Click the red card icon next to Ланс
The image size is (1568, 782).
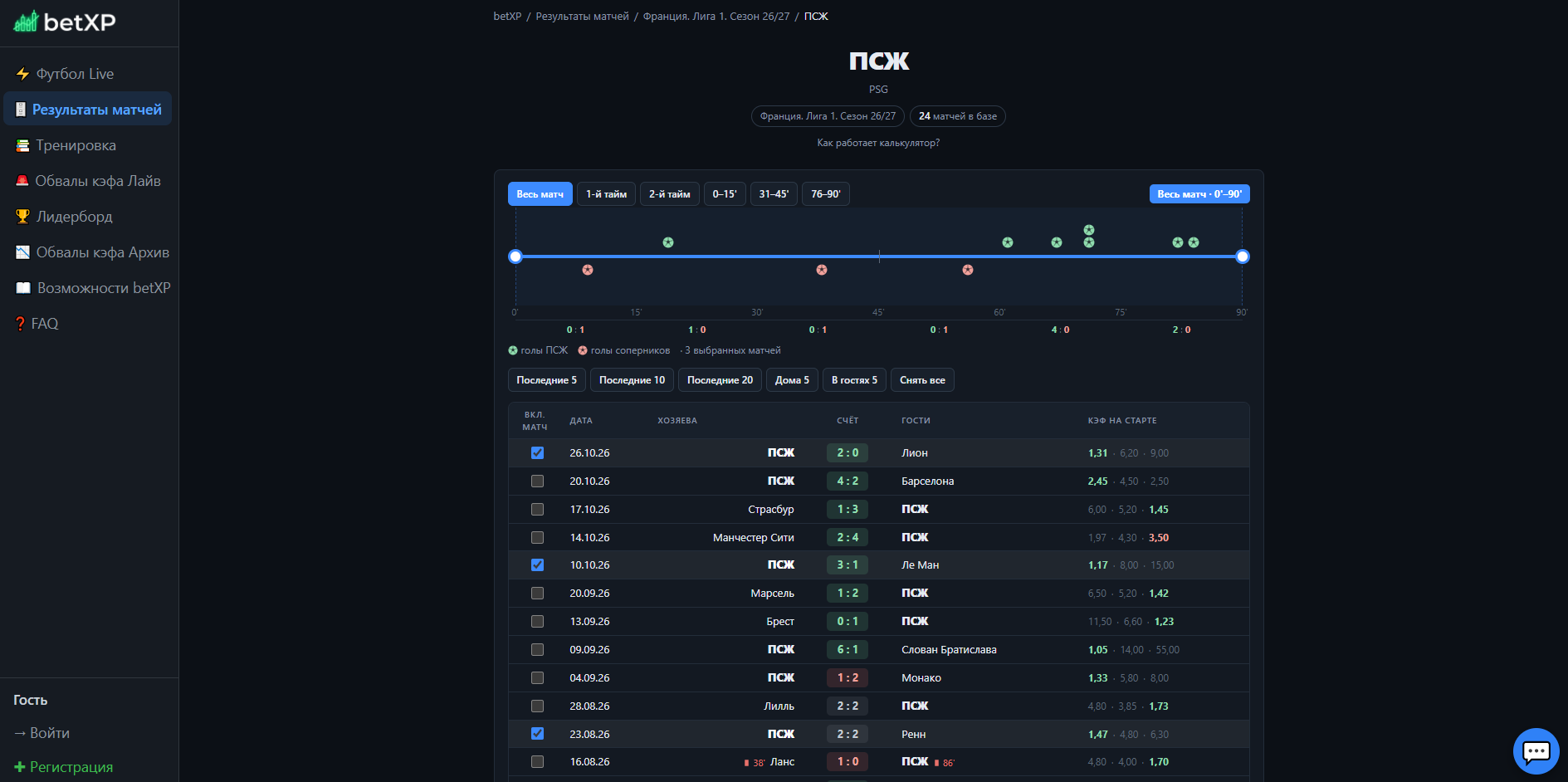(747, 763)
